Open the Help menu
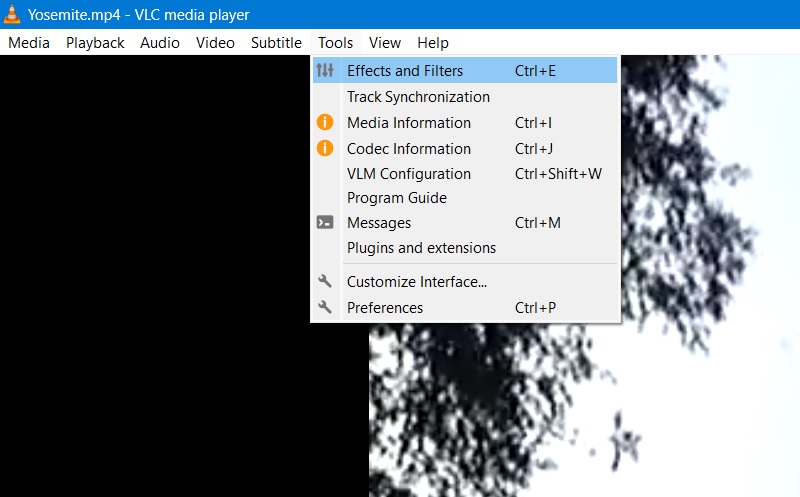The width and height of the screenshot is (800, 497). pyautogui.click(x=433, y=43)
